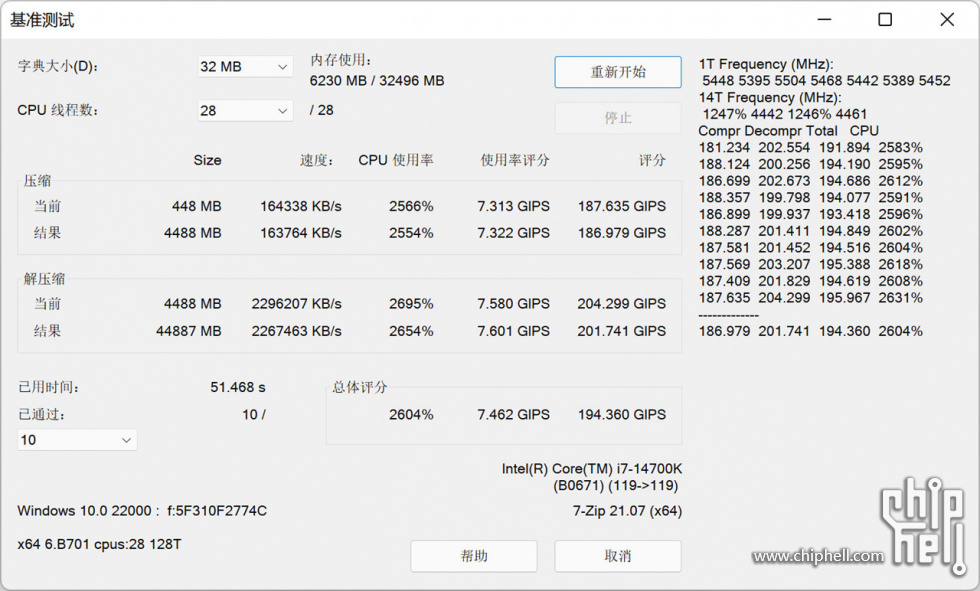Viewport: 980px width, 591px height.
Task: Click the Intel Core i7-14700K CPU label
Action: pos(592,469)
